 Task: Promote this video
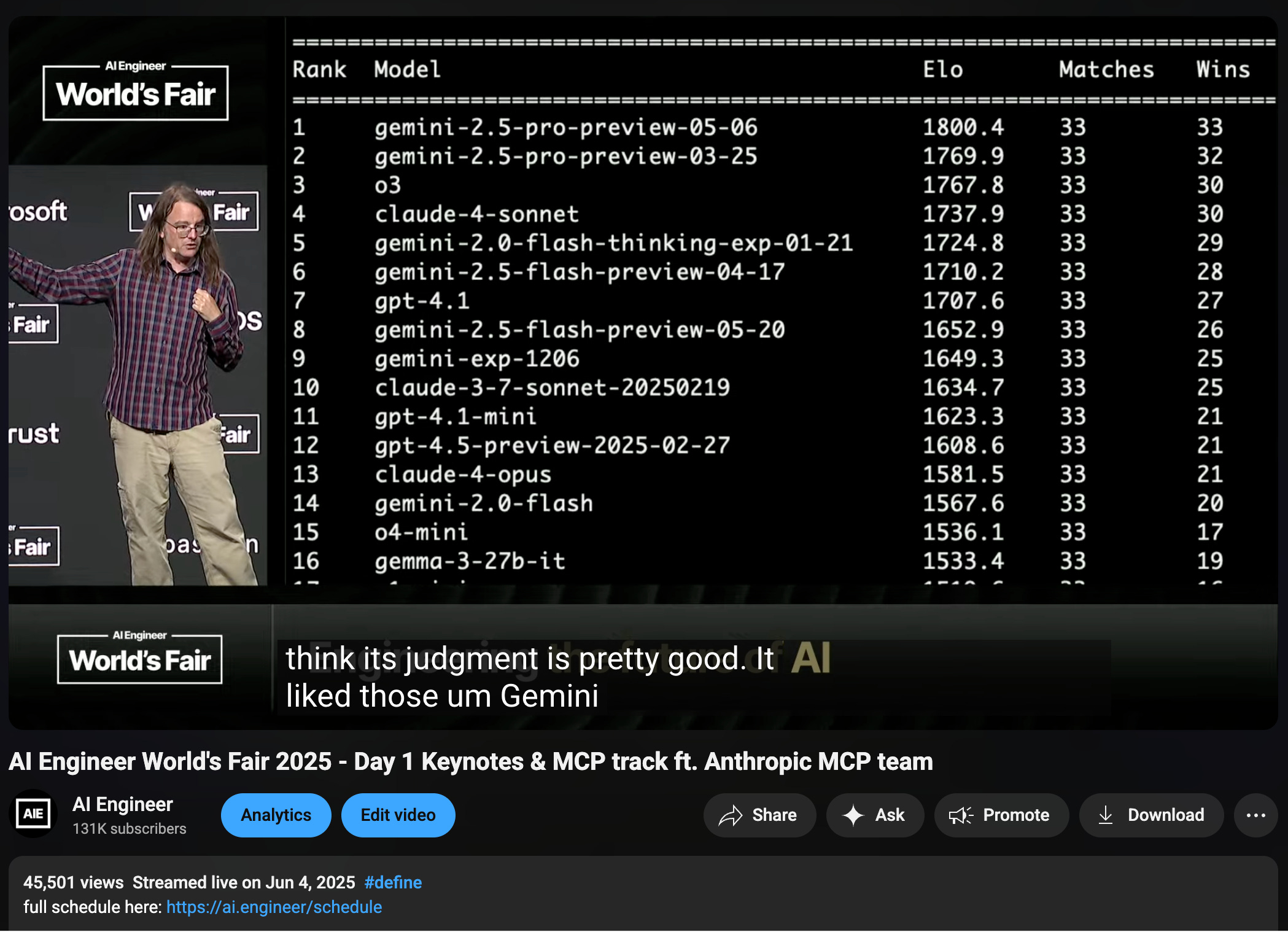[x=1001, y=815]
